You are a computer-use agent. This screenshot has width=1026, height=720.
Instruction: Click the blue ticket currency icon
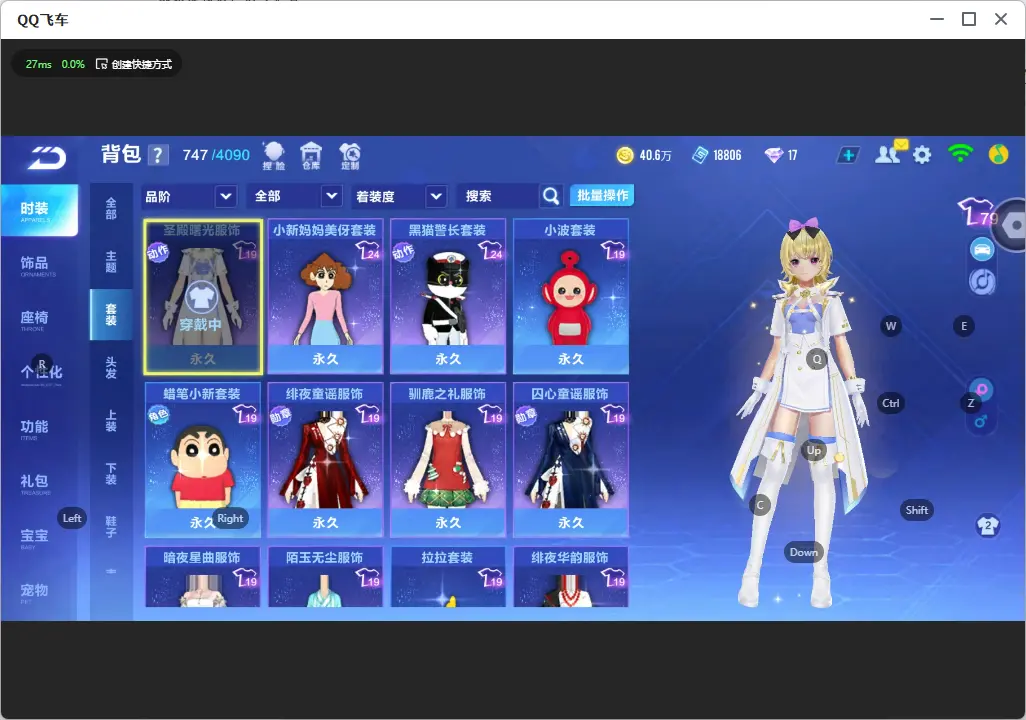pos(699,155)
